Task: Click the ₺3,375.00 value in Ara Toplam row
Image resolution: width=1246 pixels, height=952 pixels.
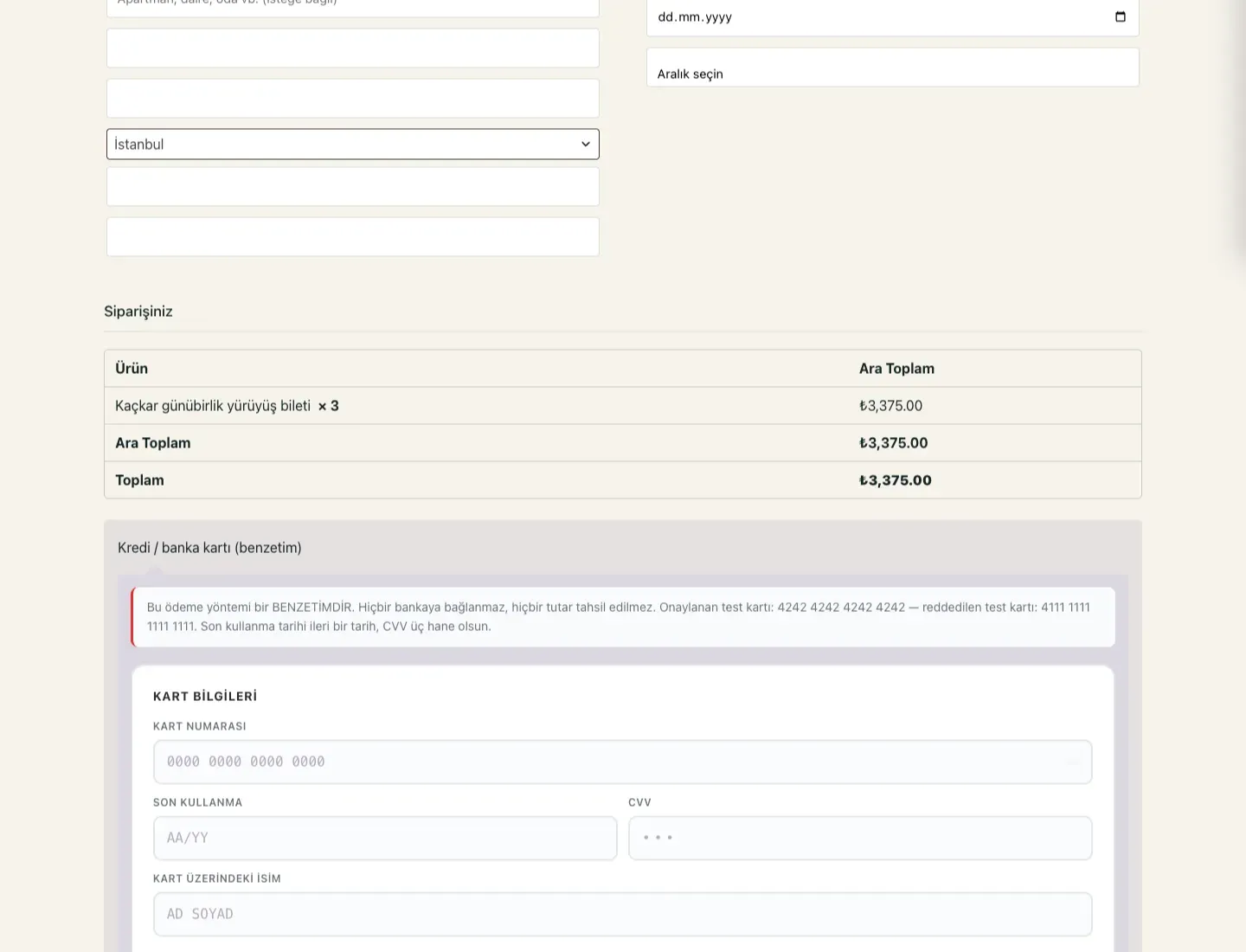Action: pos(893,443)
